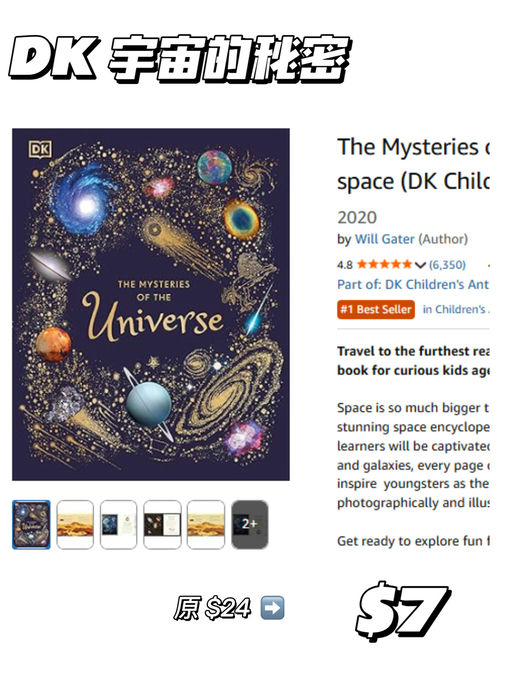Select the second desert landscape thumbnail
The image size is (512, 683).
75,524
